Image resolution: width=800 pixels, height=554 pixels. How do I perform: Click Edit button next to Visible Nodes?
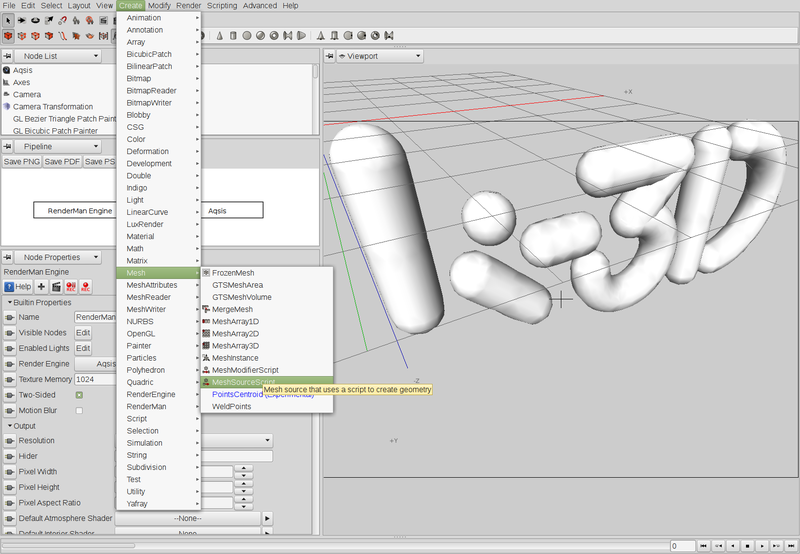click(83, 332)
